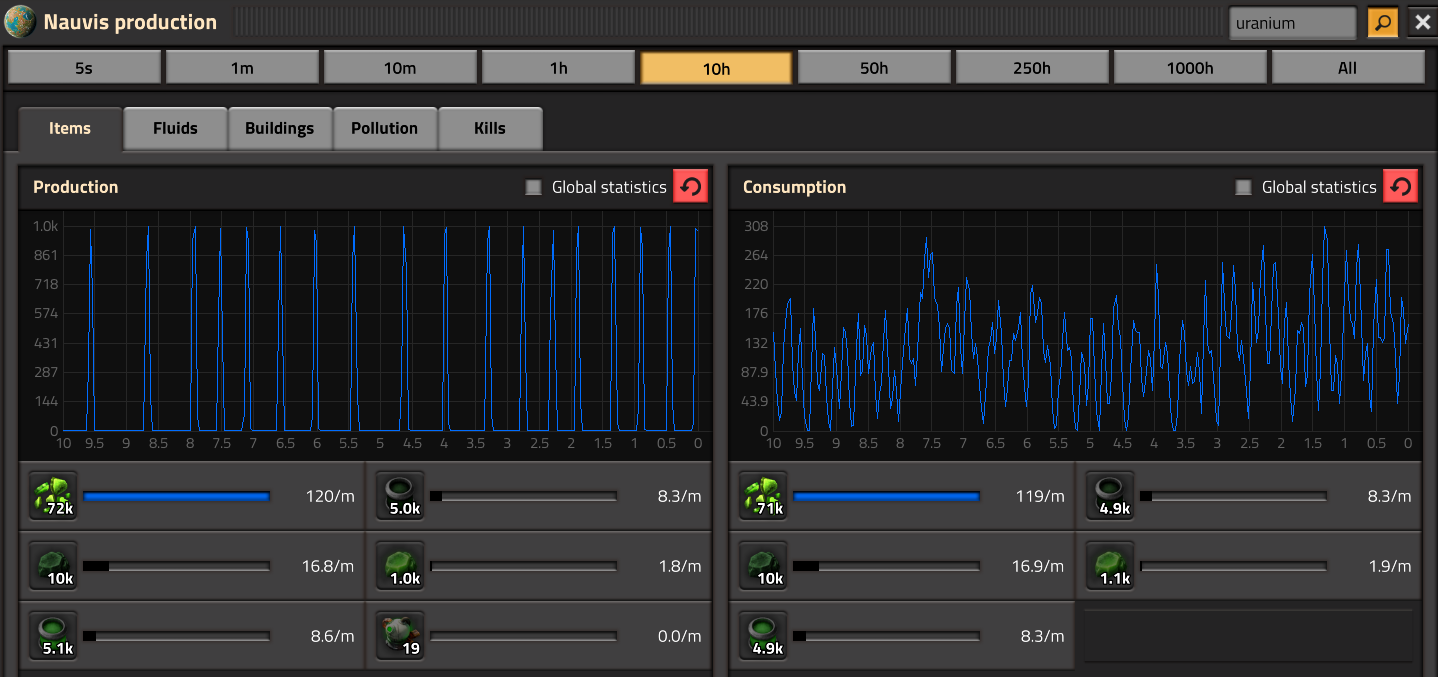
Task: Click the orange search magnifier icon
Action: point(1383,22)
